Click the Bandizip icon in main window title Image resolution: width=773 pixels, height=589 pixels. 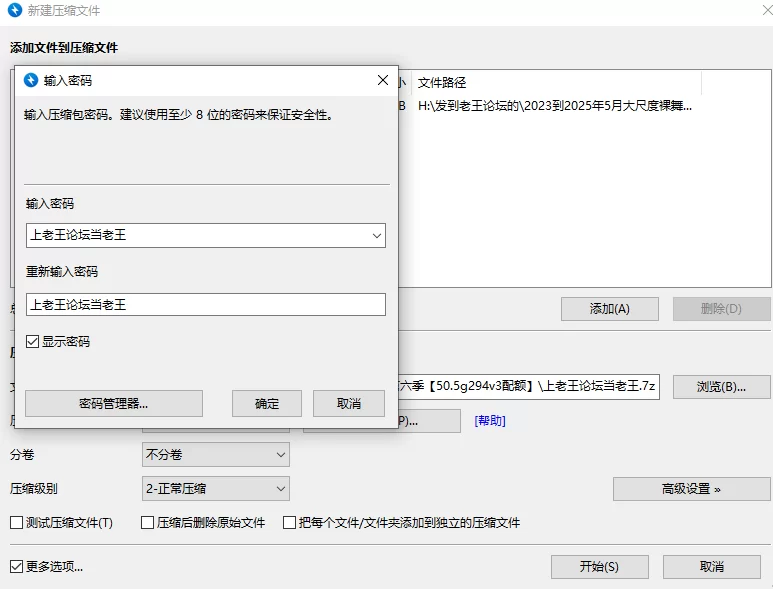(15, 10)
